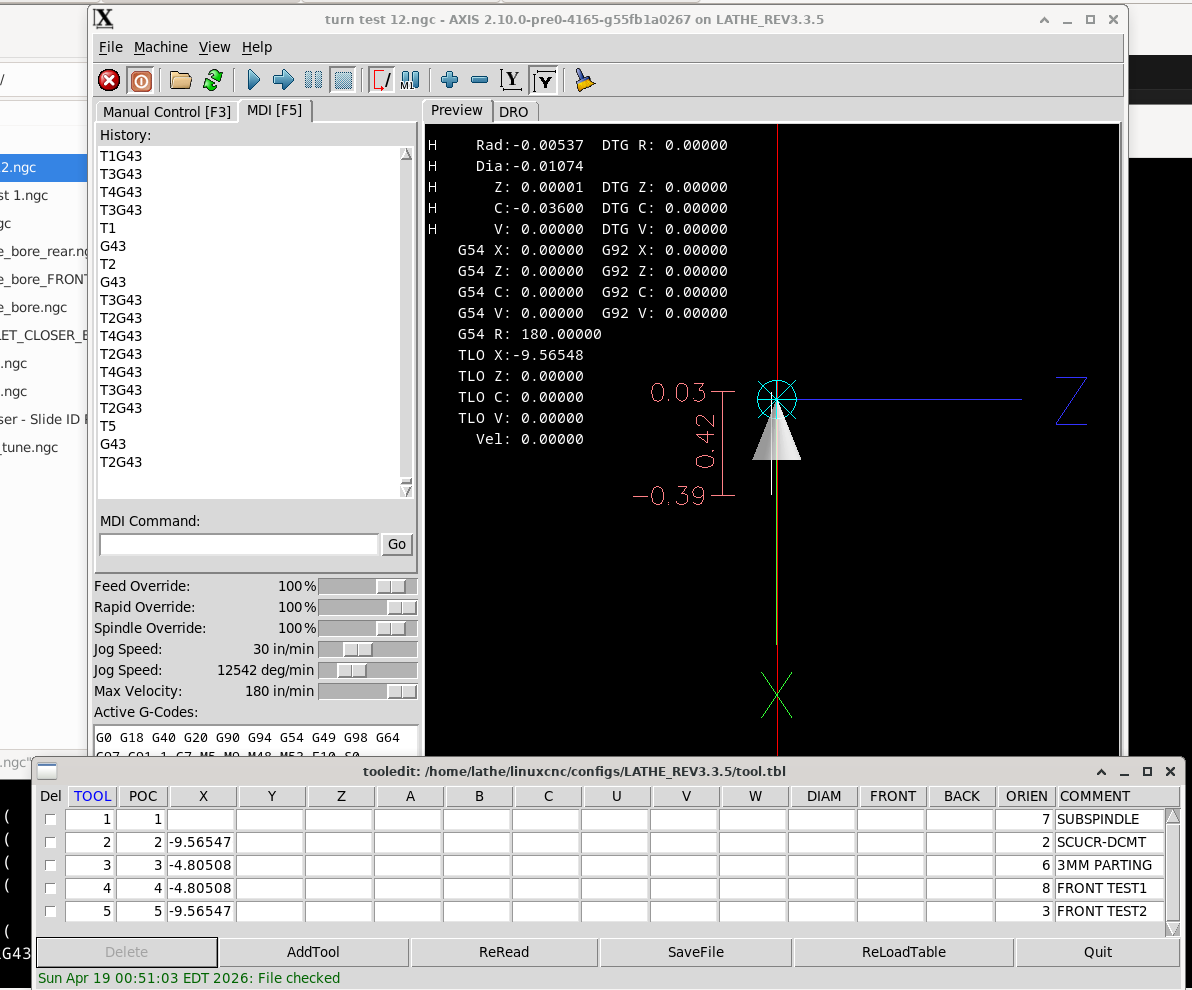Check the Del box for tool 5
The image size is (1192, 990).
(x=50, y=912)
